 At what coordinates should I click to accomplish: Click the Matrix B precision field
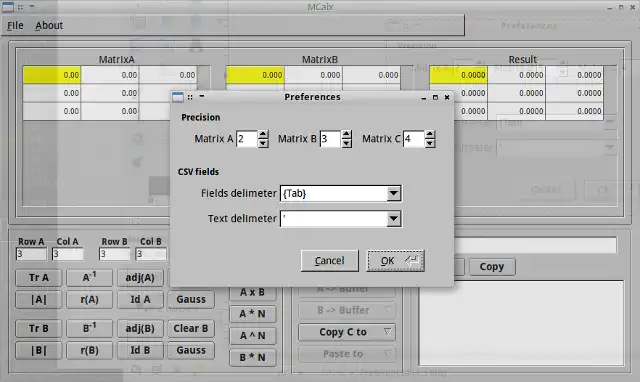330,139
